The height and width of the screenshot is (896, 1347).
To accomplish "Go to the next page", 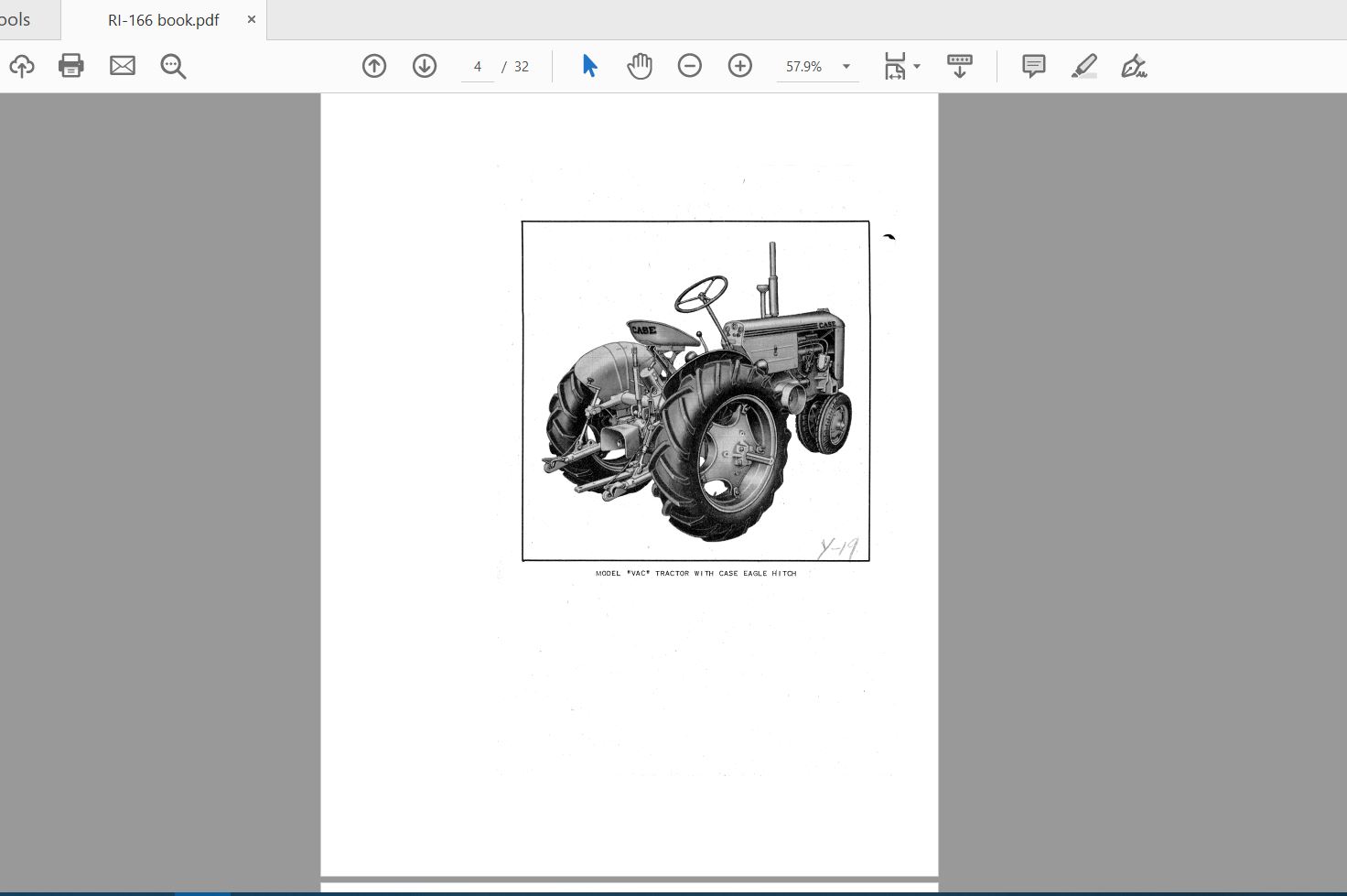I will pos(424,65).
